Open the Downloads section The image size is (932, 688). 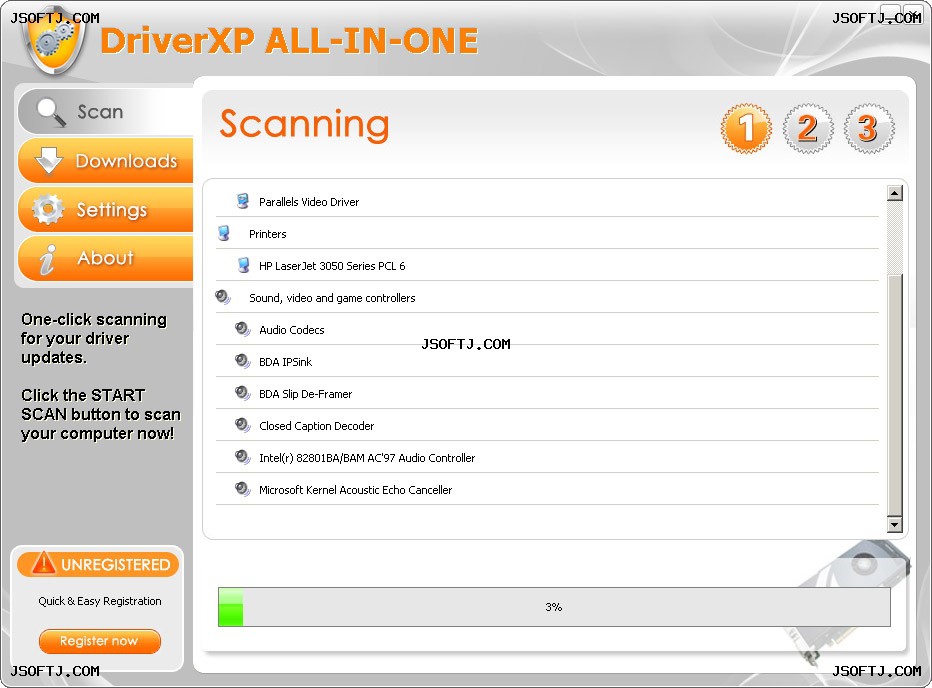106,161
